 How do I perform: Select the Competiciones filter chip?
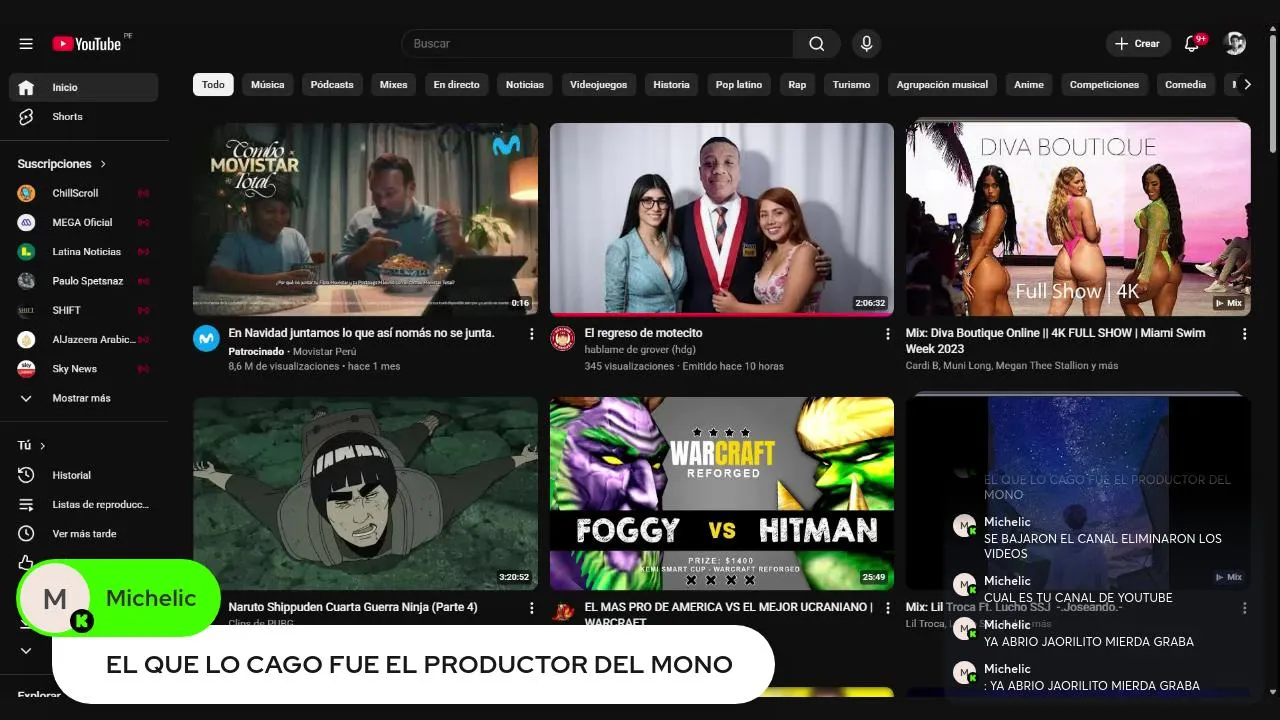pyautogui.click(x=1104, y=85)
